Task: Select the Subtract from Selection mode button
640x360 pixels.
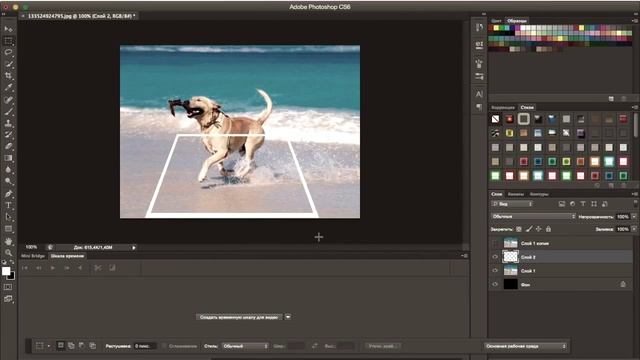Action: 82,346
